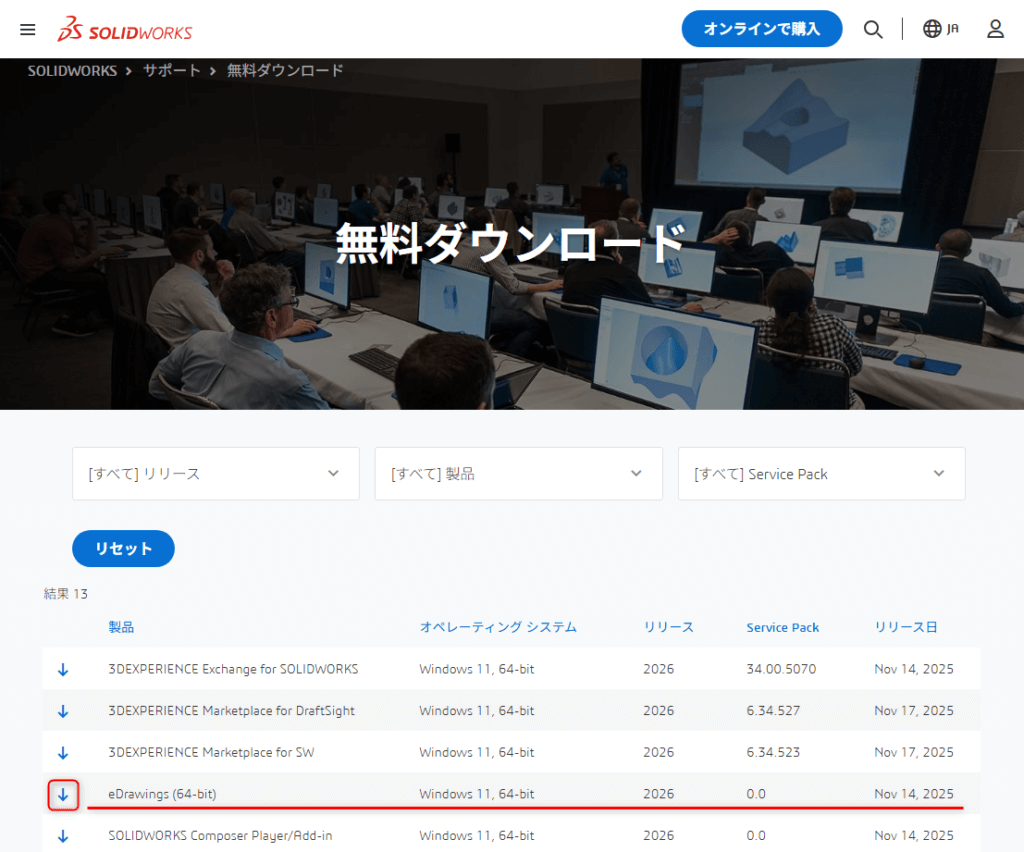Open the user account profile icon
Image resolution: width=1024 pixels, height=852 pixels.
pos(995,29)
